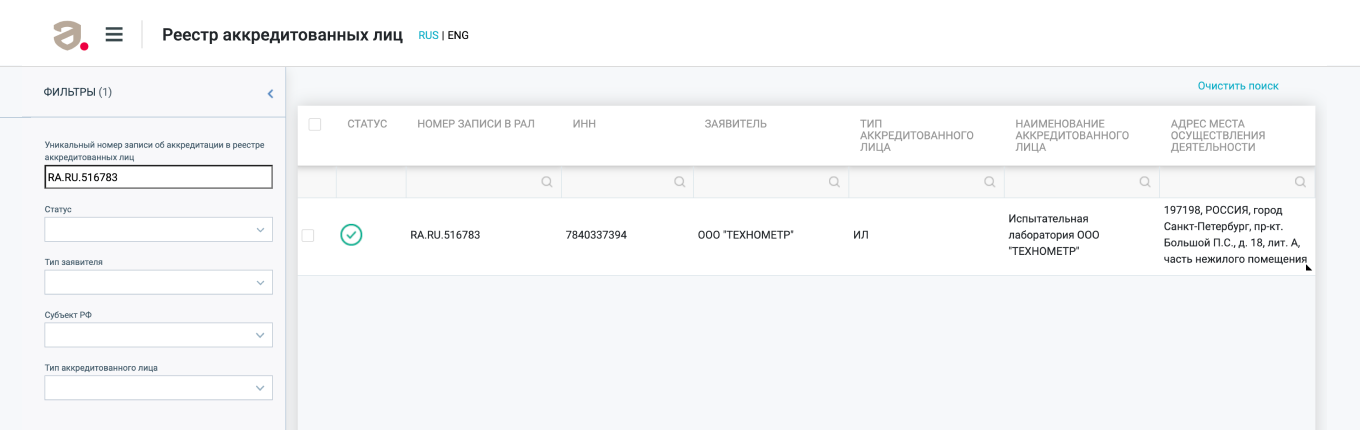
Task: Collapse the filters panel with chevron
Action: (270, 93)
